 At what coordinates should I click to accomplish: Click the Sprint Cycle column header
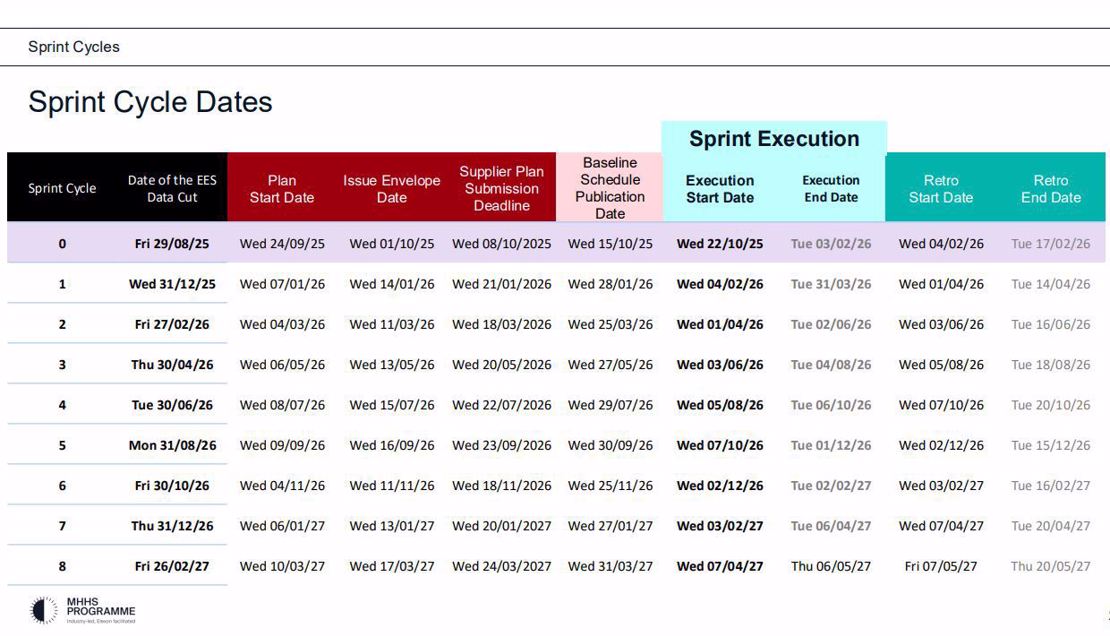(62, 188)
